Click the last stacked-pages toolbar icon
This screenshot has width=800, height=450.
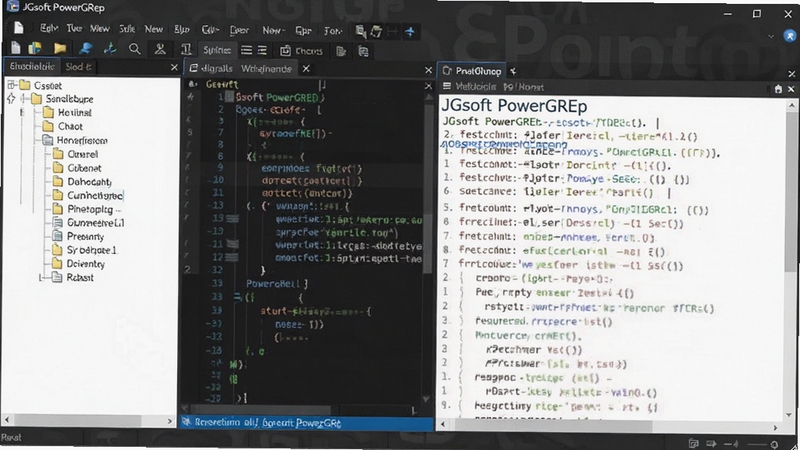coord(363,51)
